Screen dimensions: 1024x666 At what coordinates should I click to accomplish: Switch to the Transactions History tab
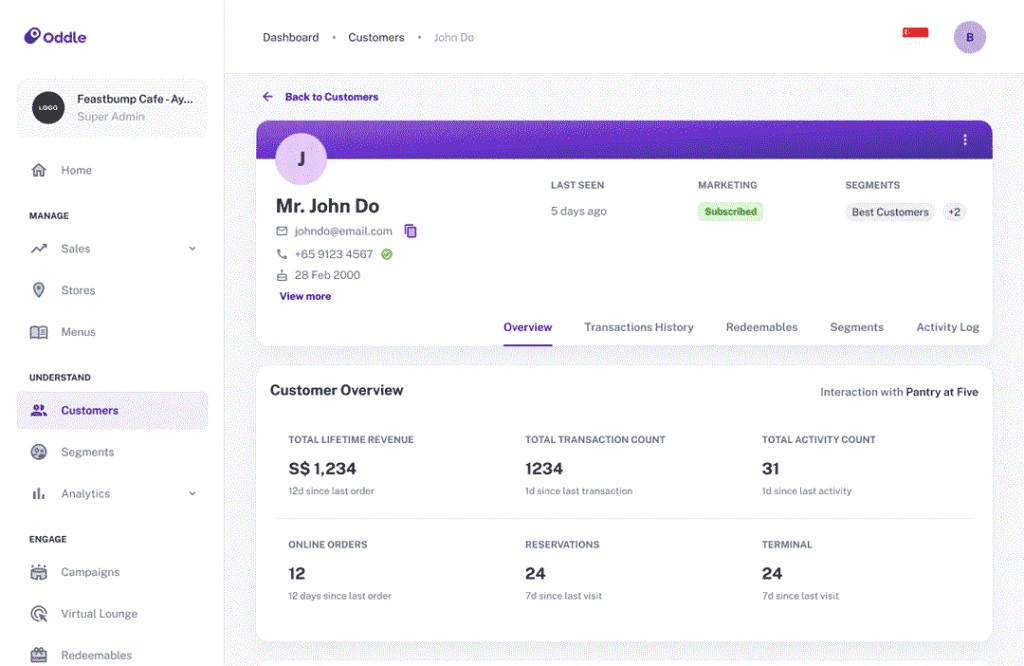pos(638,327)
